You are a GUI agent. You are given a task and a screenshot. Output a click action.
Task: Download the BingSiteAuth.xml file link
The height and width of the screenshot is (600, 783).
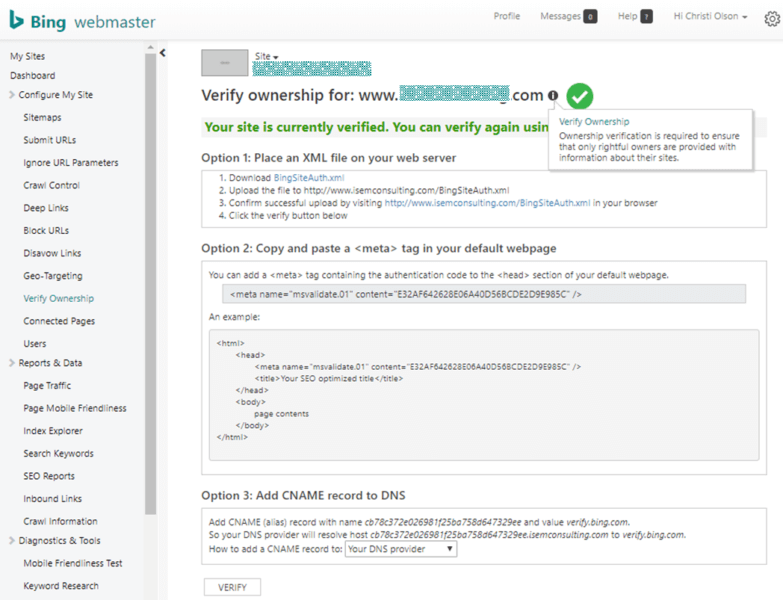coord(309,178)
